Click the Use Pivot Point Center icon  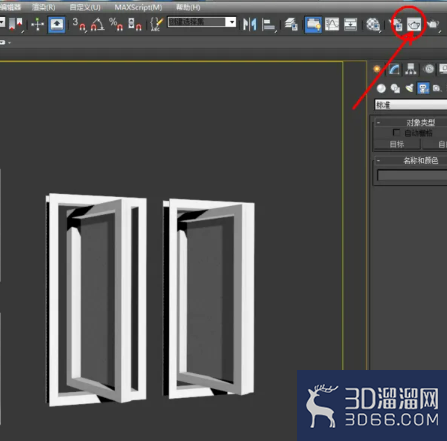(16, 24)
